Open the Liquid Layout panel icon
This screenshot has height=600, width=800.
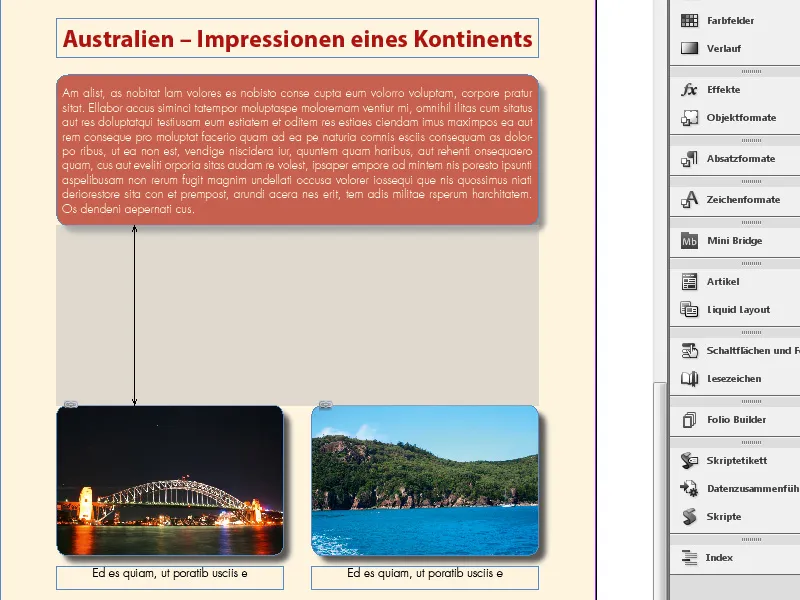tap(689, 310)
